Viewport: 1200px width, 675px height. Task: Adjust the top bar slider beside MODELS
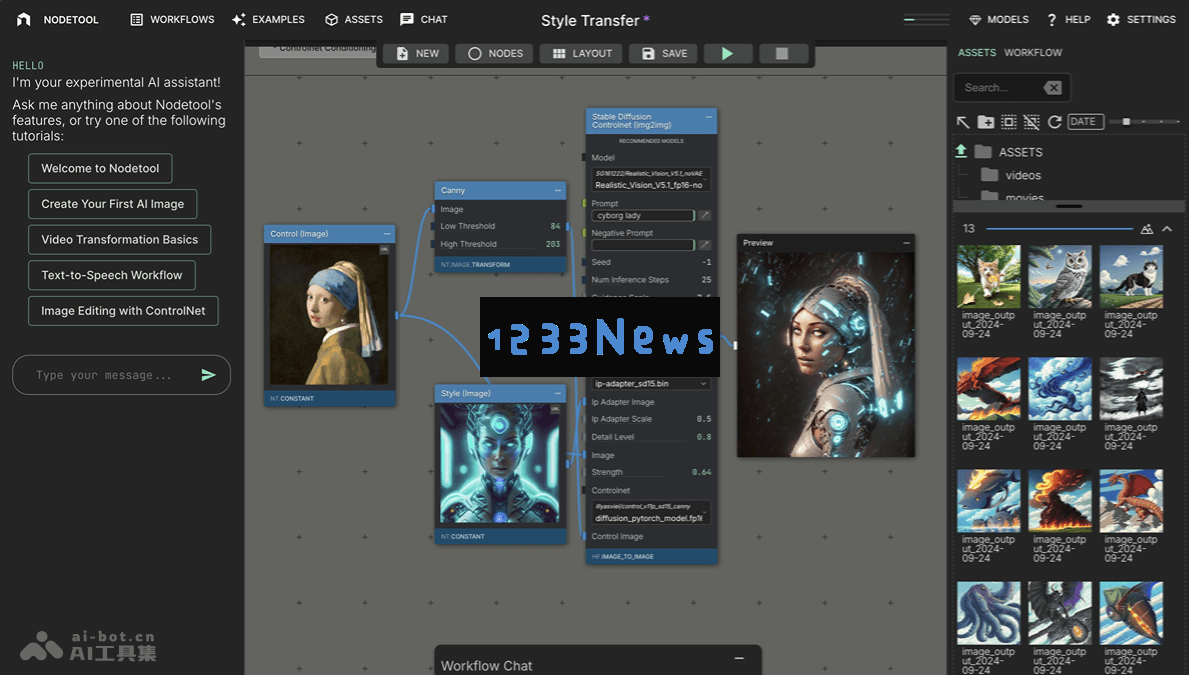click(x=926, y=19)
